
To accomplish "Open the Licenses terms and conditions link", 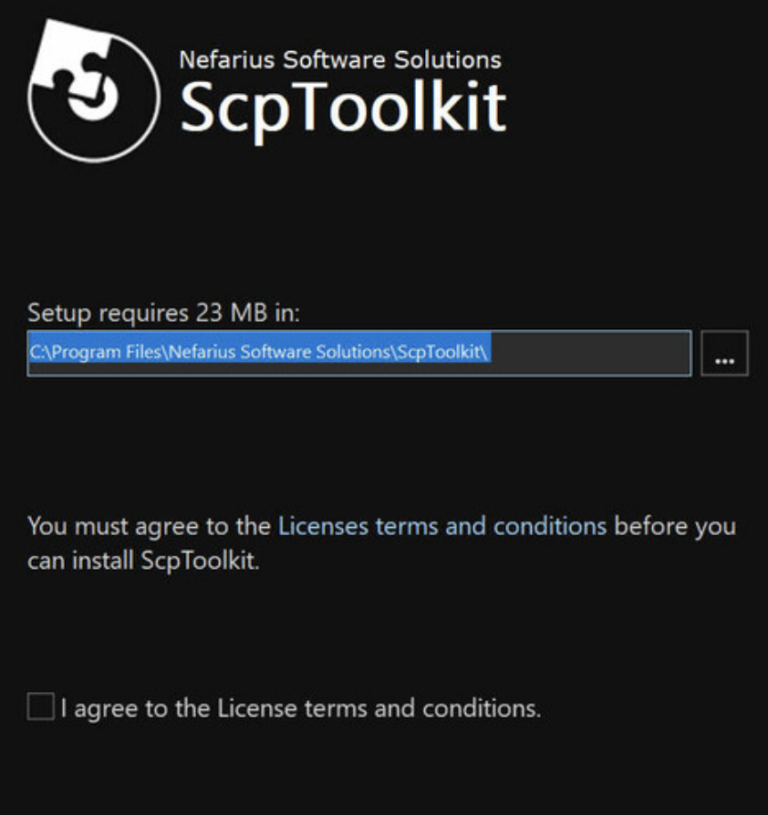I will pos(442,526).
